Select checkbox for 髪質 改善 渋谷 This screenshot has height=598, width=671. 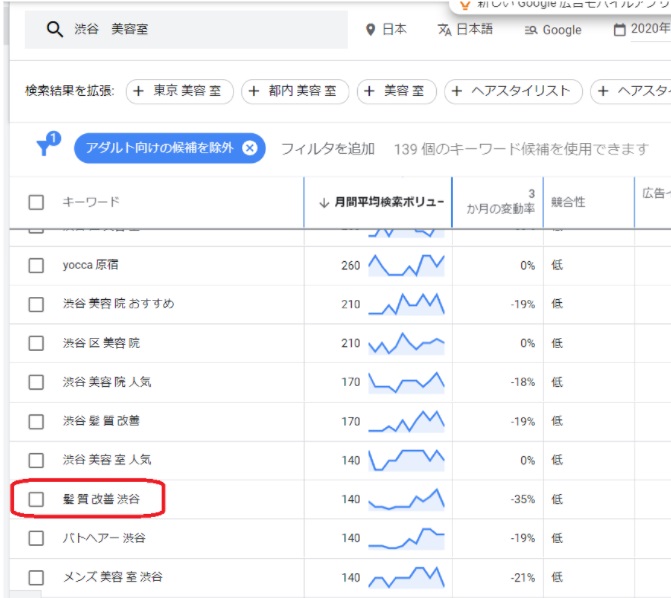click(36, 499)
